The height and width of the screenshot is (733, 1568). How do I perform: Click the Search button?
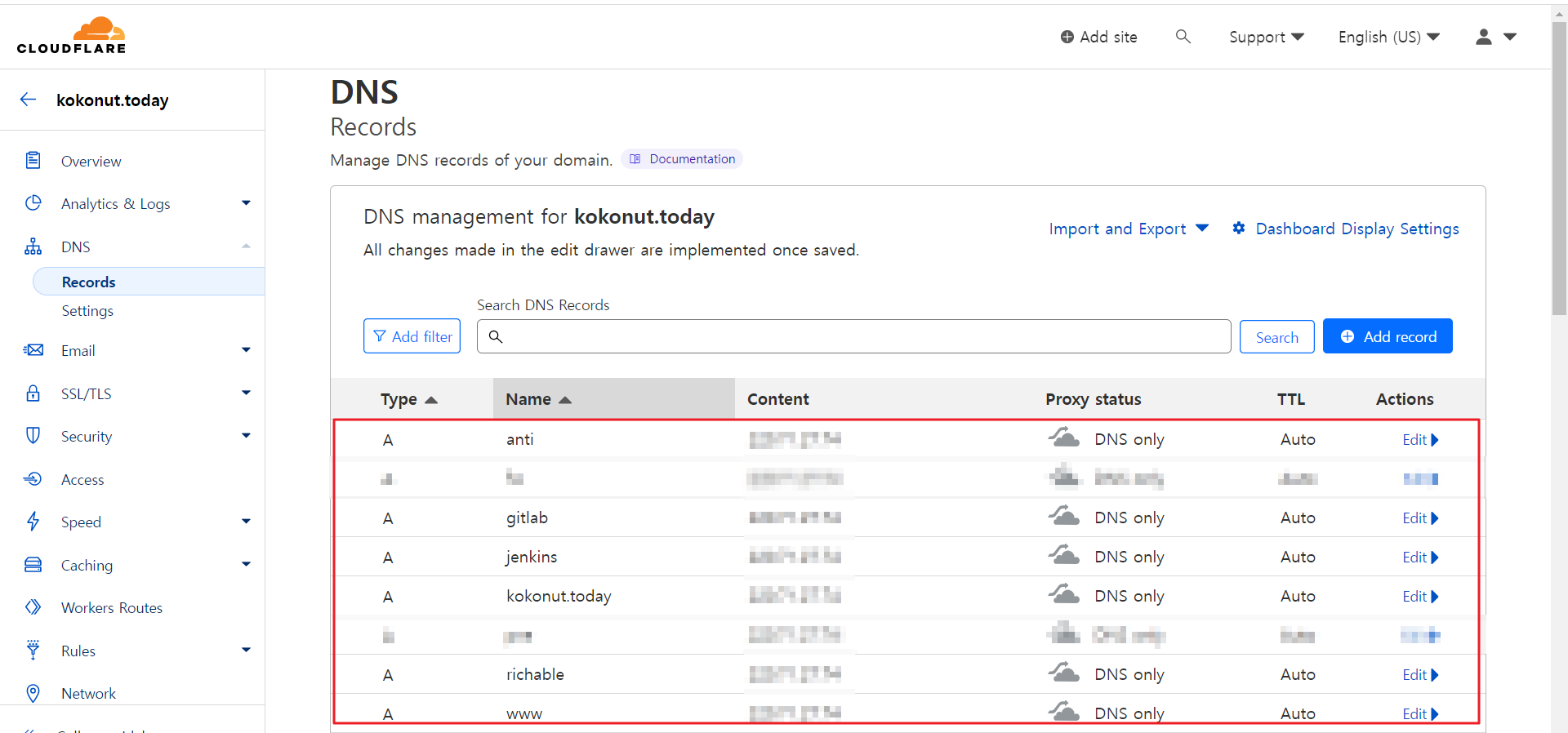(1276, 337)
